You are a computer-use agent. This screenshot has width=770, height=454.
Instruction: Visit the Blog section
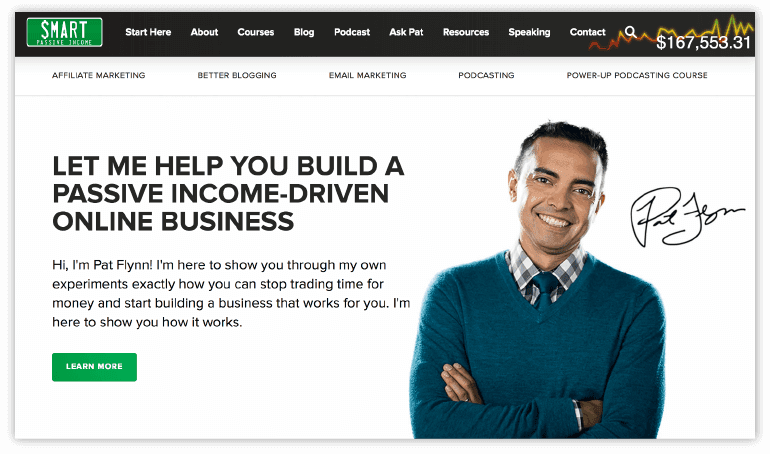(x=304, y=32)
